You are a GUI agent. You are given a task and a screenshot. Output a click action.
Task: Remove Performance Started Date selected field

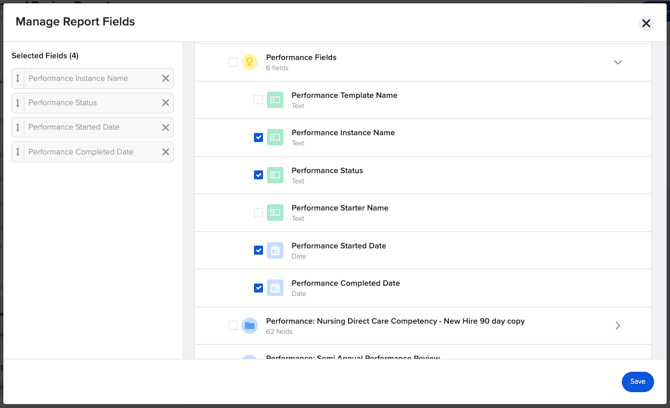[165, 128]
